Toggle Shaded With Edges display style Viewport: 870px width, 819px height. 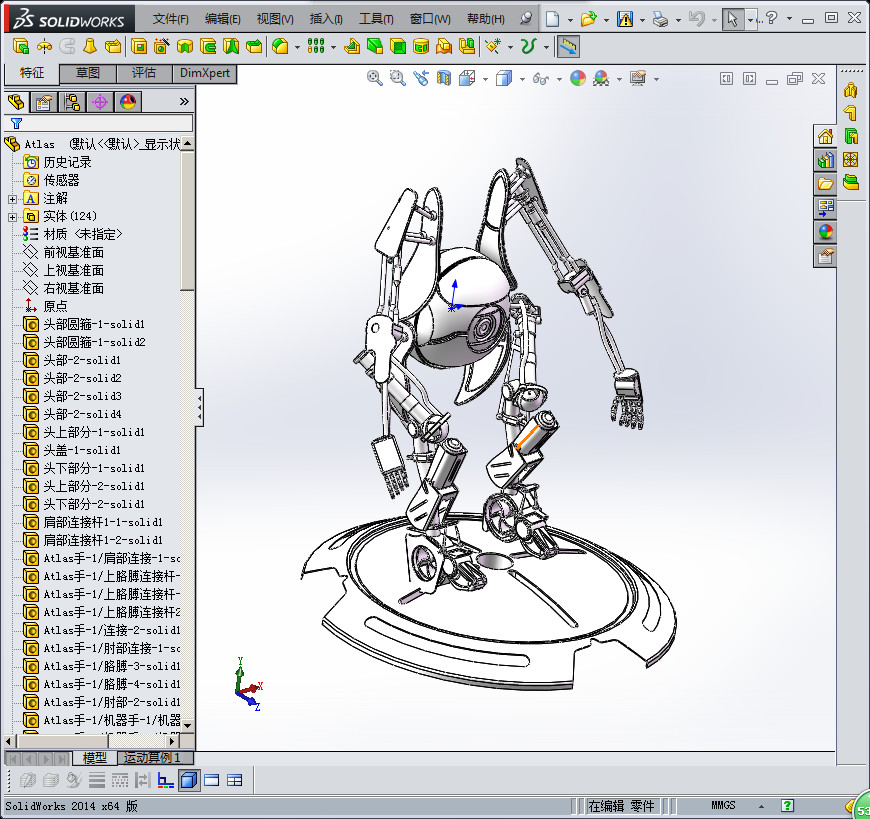506,78
